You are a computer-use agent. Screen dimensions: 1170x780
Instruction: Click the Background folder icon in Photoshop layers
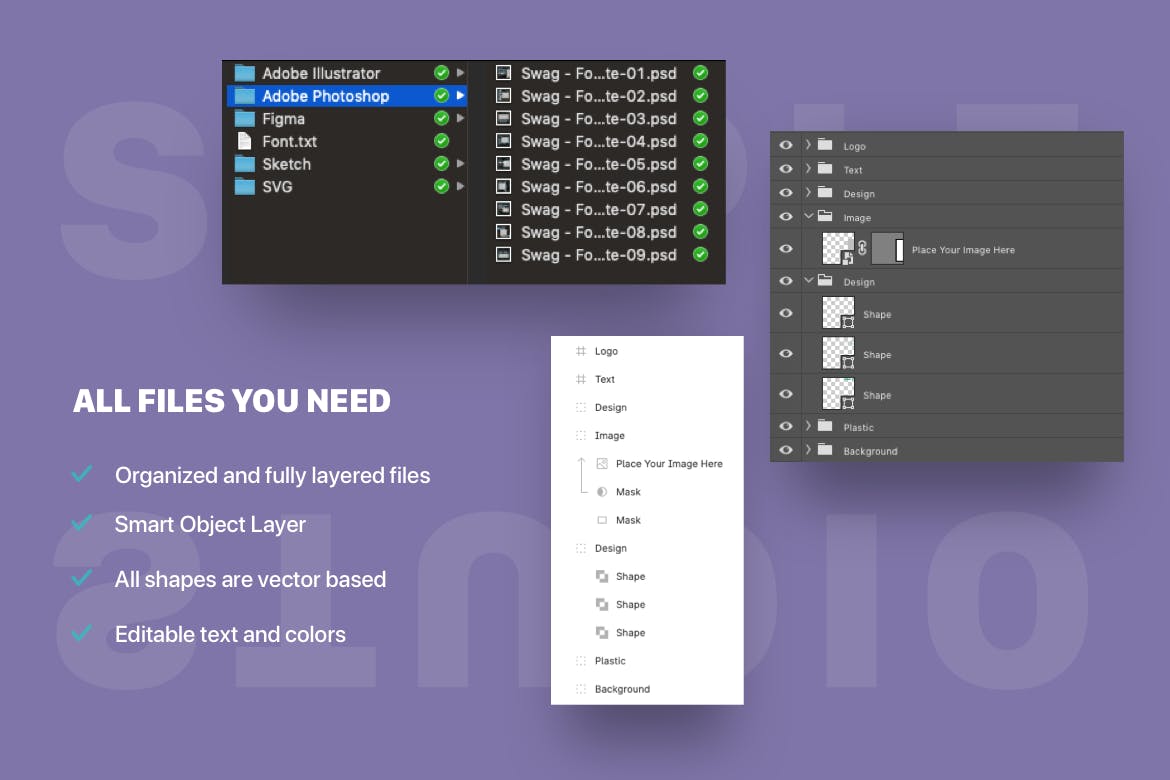click(825, 449)
